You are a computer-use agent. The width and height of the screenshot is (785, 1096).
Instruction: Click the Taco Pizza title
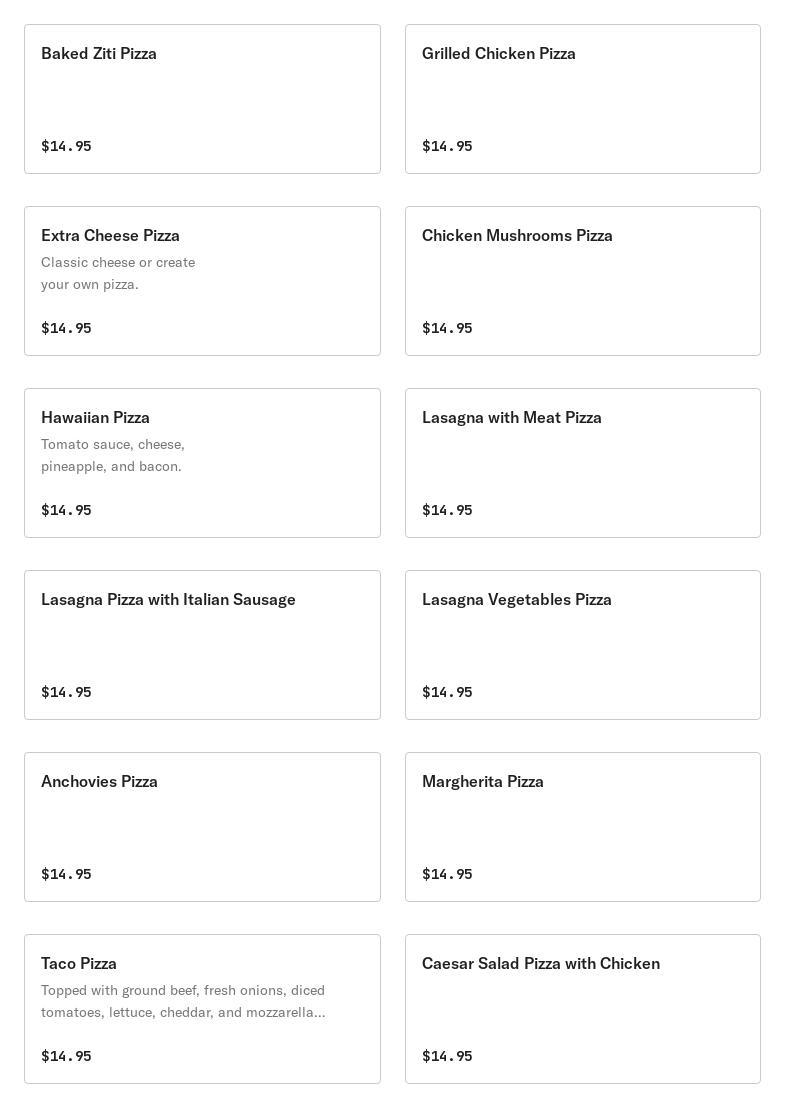(x=79, y=964)
